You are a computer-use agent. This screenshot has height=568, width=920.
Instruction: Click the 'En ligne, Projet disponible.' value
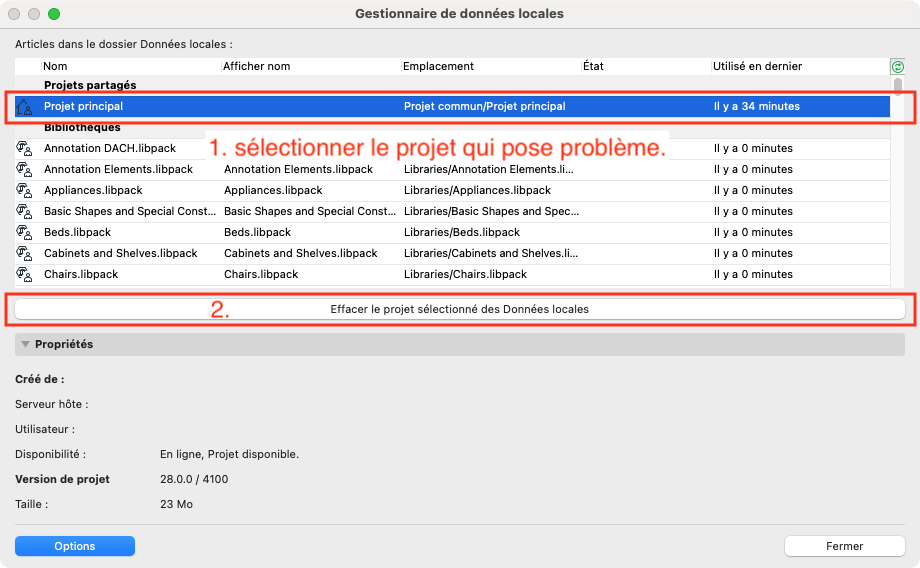[229, 455]
